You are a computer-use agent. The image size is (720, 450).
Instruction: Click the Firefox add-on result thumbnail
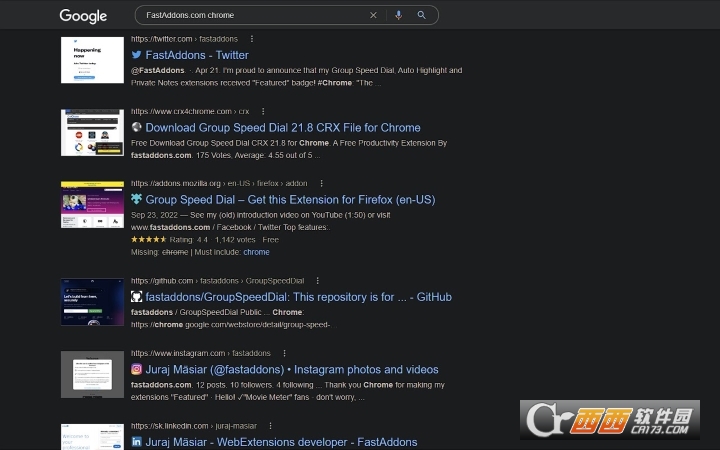coord(92,205)
